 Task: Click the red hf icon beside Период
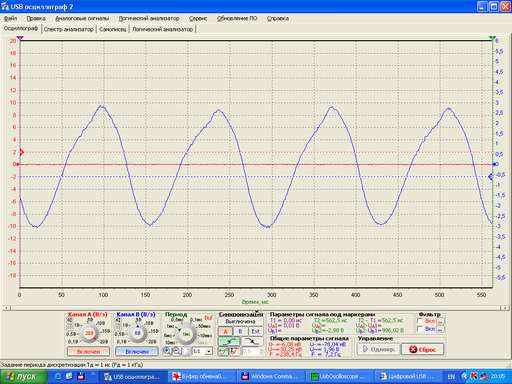point(208,318)
